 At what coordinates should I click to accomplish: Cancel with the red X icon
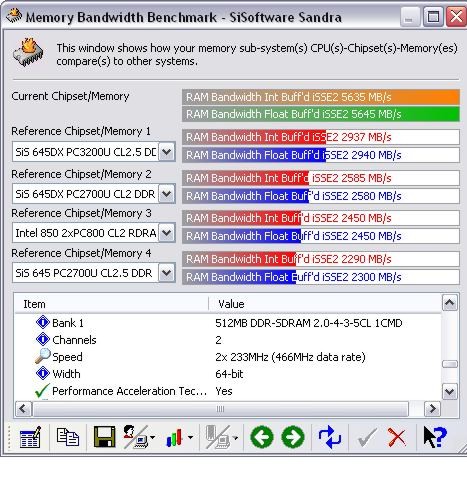397,437
